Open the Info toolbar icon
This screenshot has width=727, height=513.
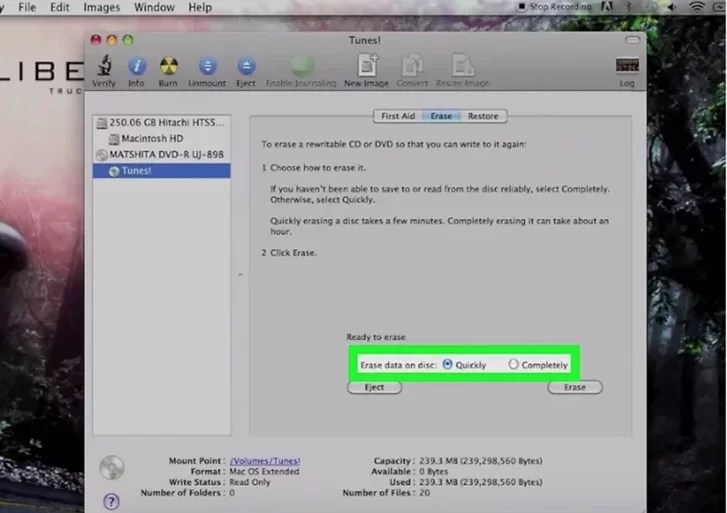(136, 66)
